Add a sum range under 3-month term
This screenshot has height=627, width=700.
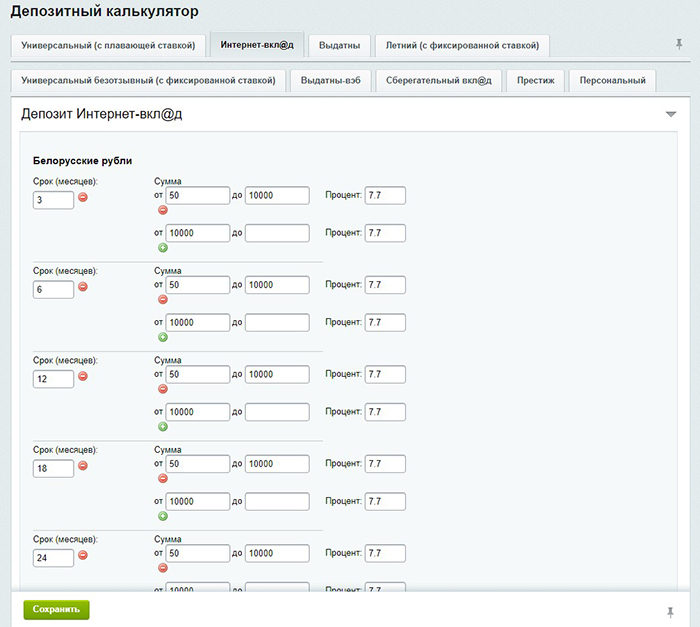[x=163, y=247]
